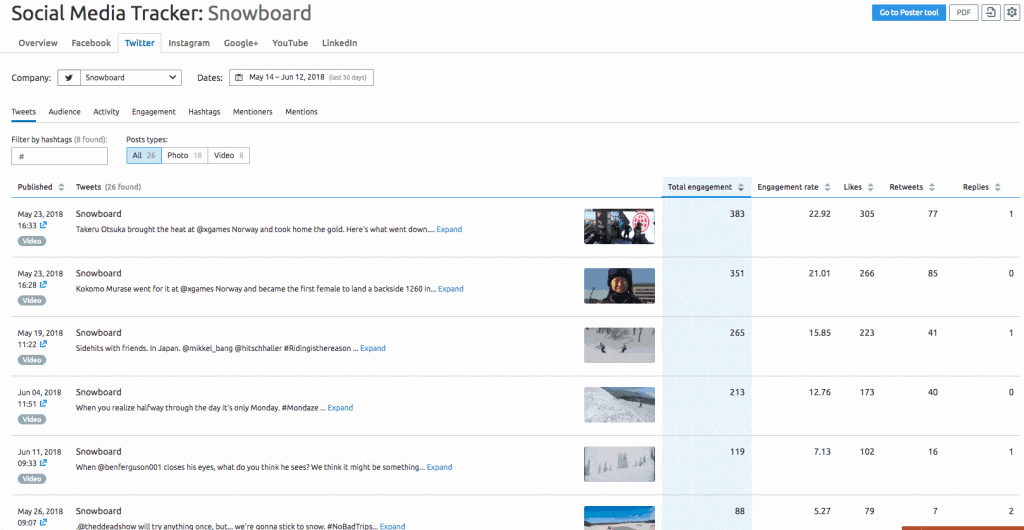Image resolution: width=1024 pixels, height=530 pixels.
Task: Select the Twitter tab
Action: pos(140,43)
